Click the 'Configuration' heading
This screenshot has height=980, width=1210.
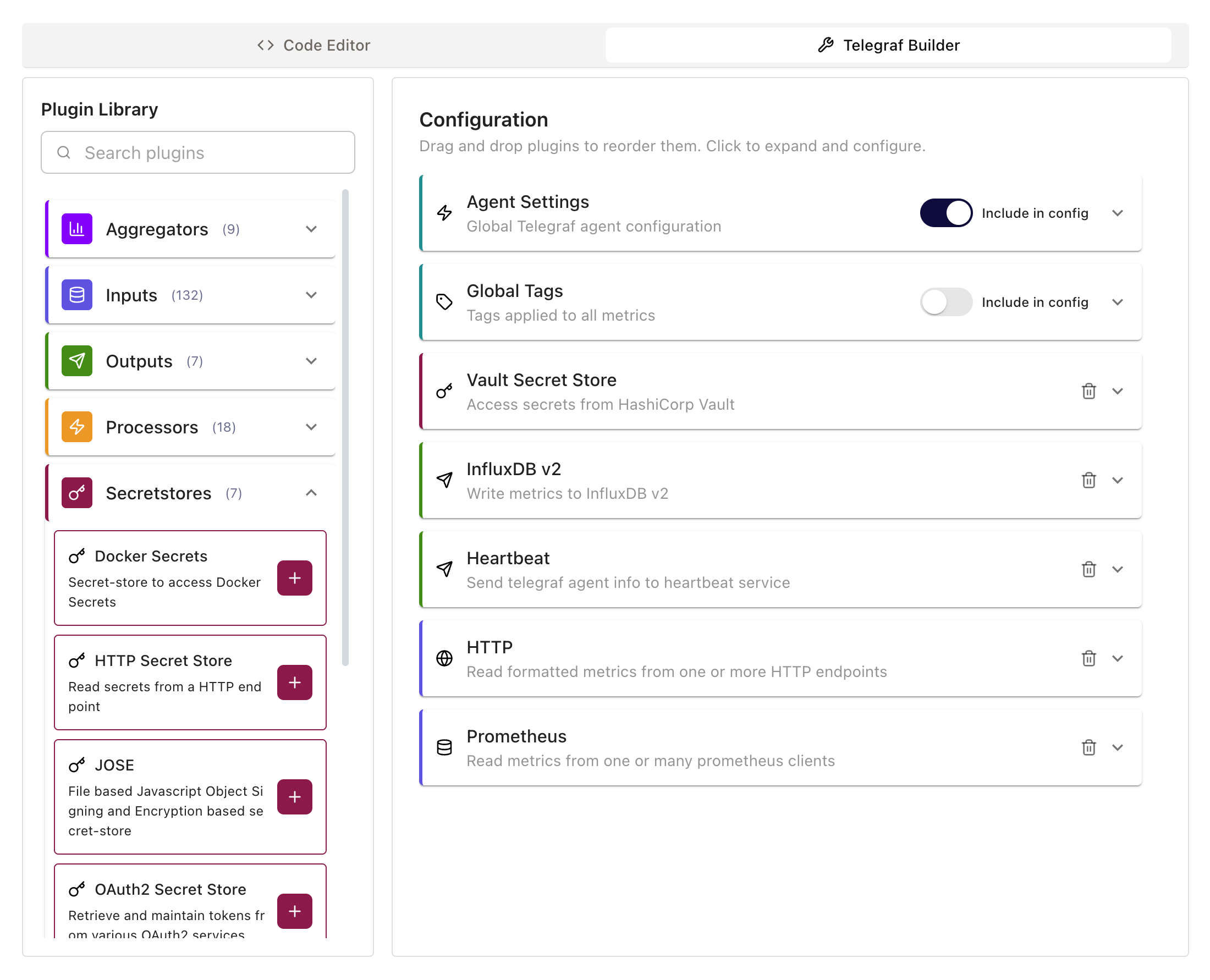click(483, 120)
